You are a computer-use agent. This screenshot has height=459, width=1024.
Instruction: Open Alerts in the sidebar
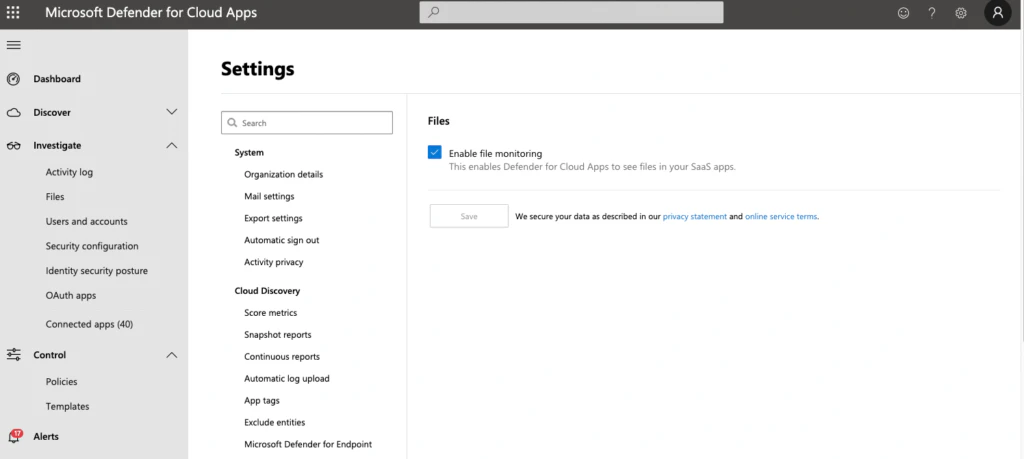[46, 436]
